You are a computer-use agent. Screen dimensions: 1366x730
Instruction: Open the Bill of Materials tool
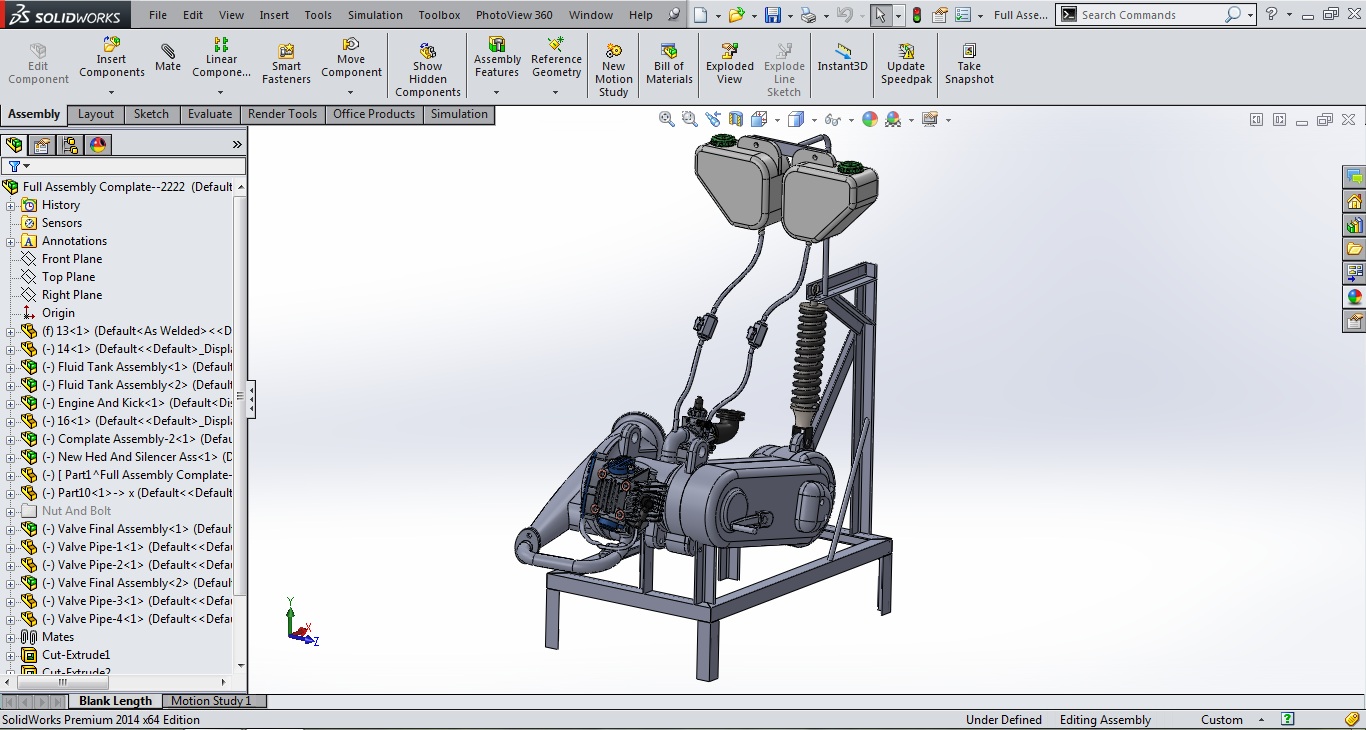(669, 65)
